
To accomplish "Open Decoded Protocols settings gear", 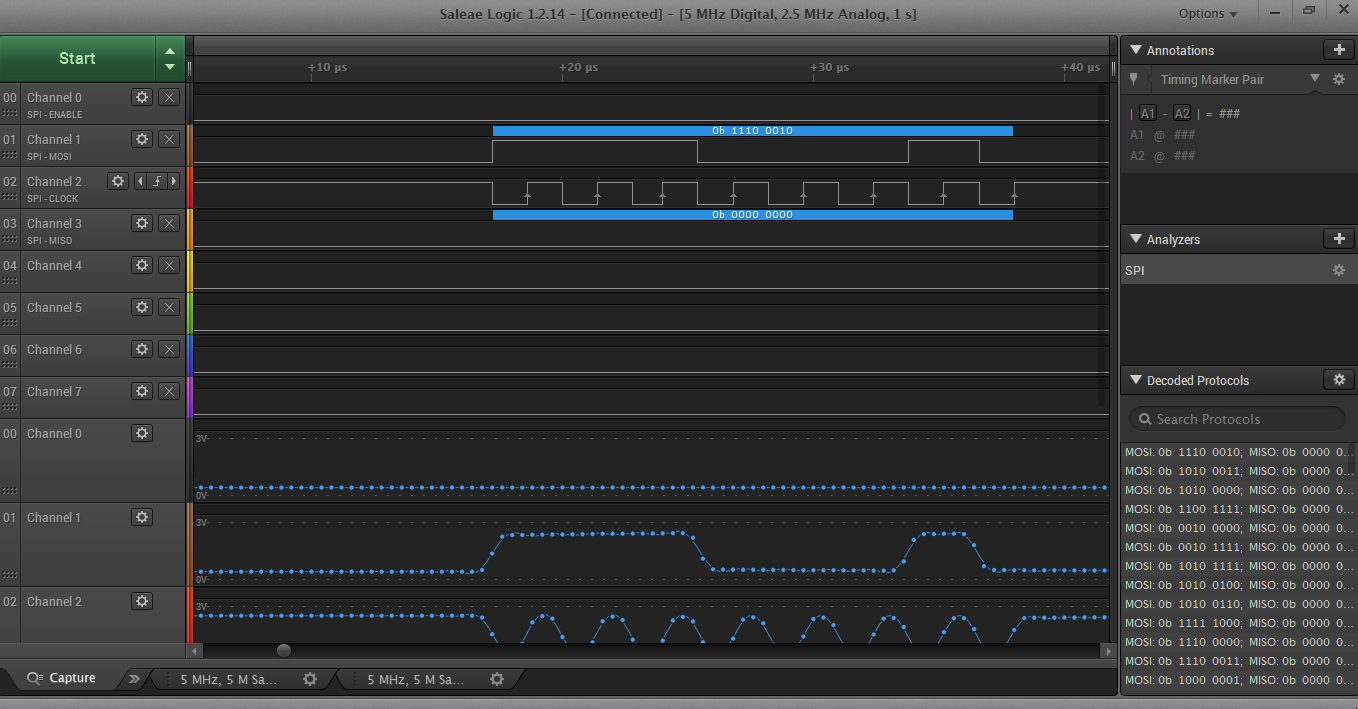I will pos(1338,380).
